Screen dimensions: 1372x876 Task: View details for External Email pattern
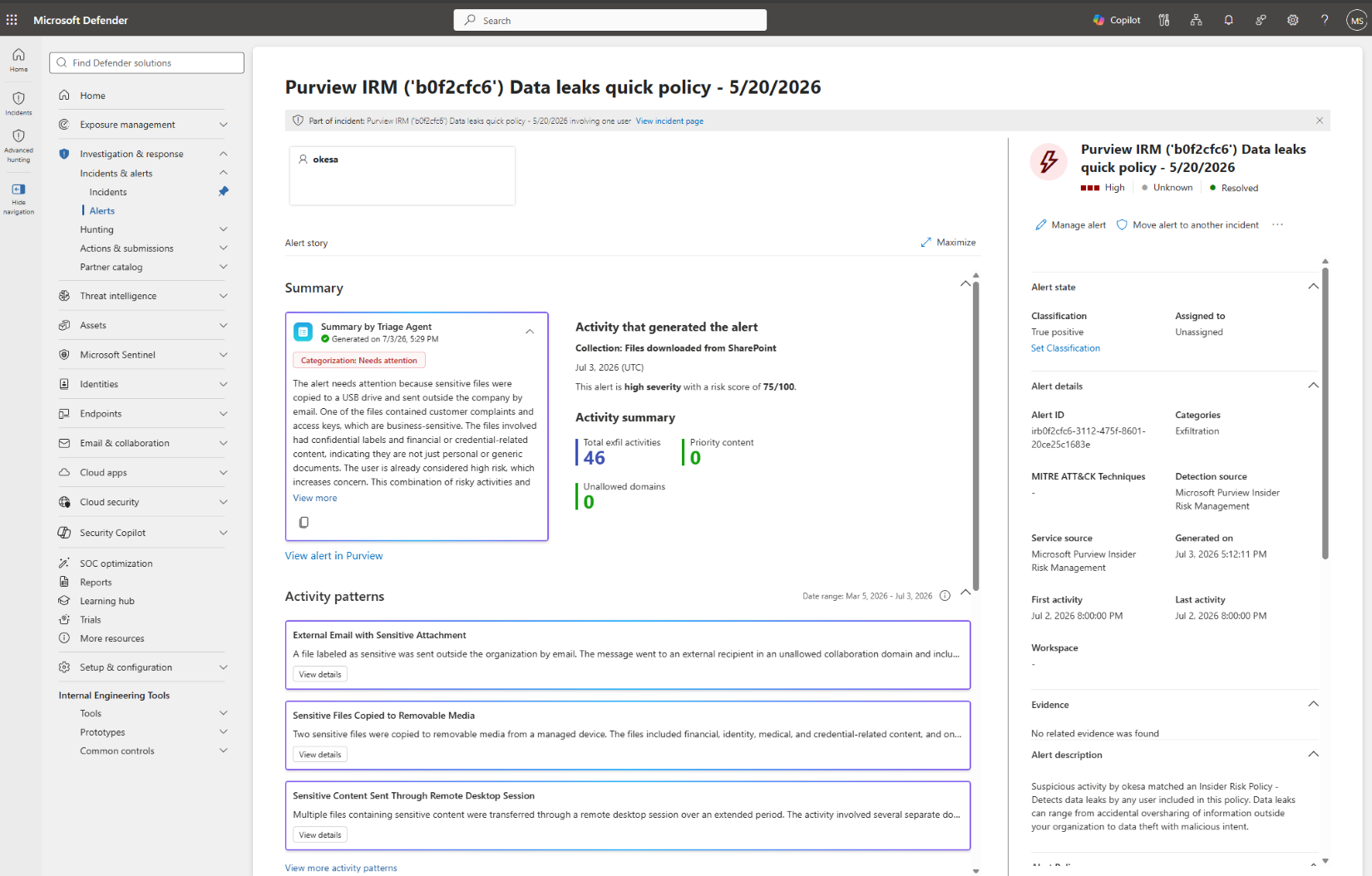(x=320, y=674)
